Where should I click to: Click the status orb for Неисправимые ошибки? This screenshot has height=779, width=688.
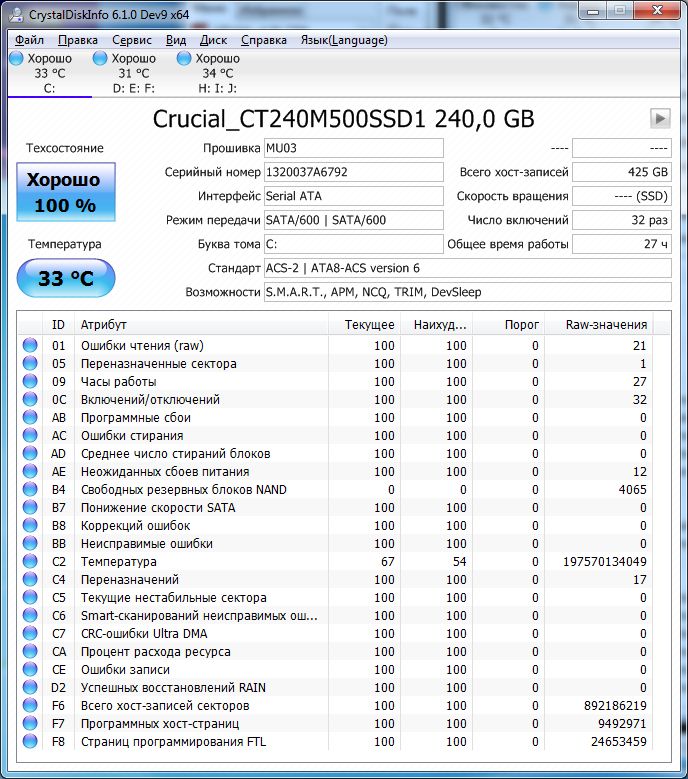[x=30, y=543]
